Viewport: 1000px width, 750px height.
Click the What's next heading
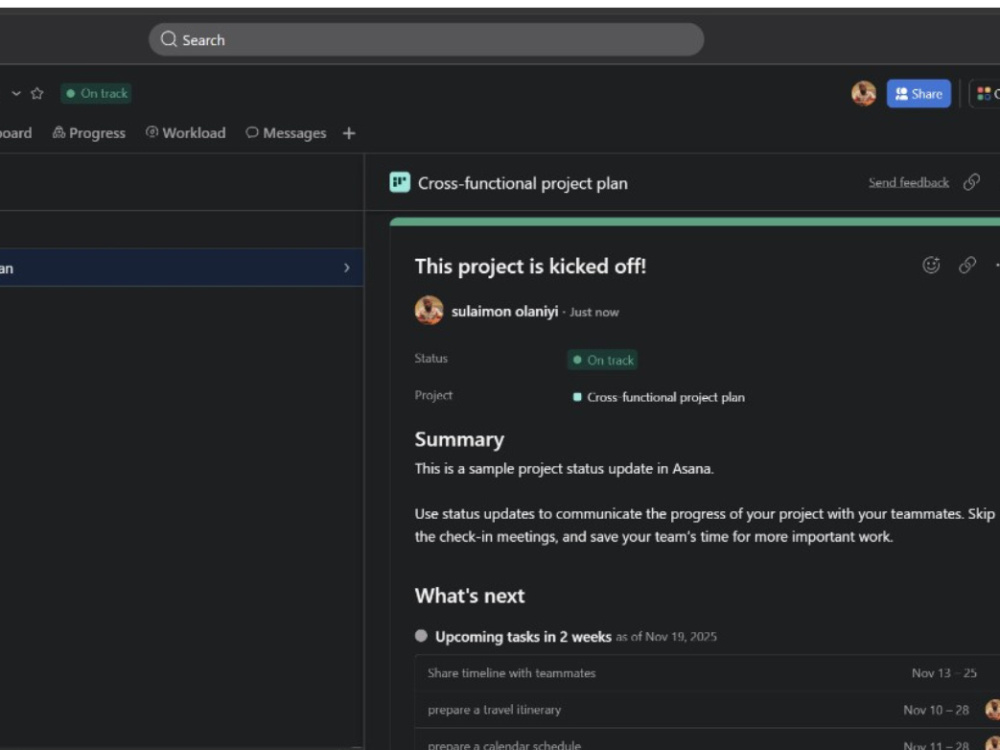(x=469, y=596)
